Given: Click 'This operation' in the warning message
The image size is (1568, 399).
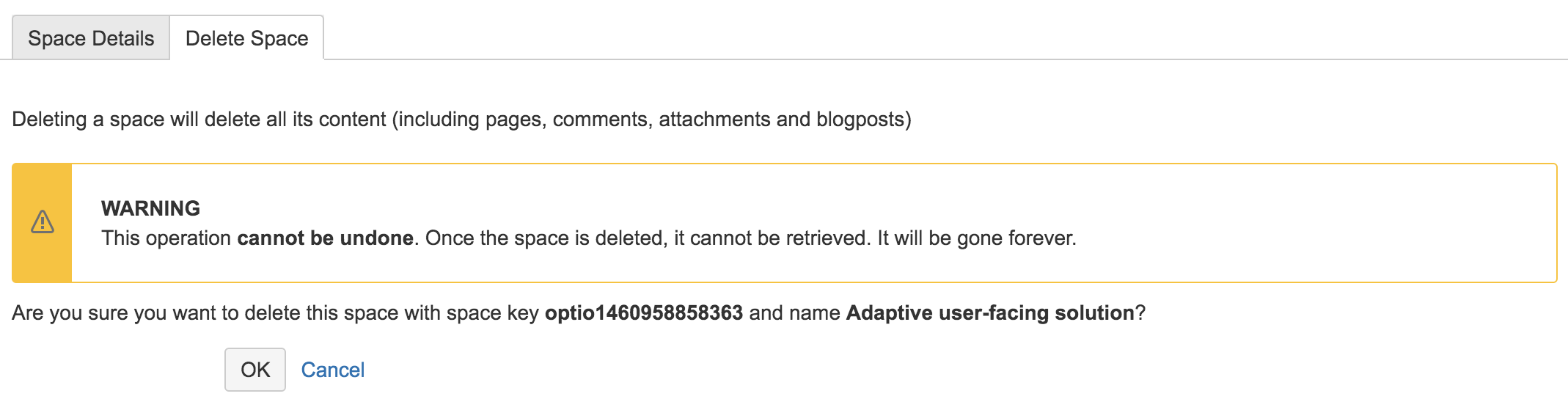Looking at the screenshot, I should click(x=166, y=238).
